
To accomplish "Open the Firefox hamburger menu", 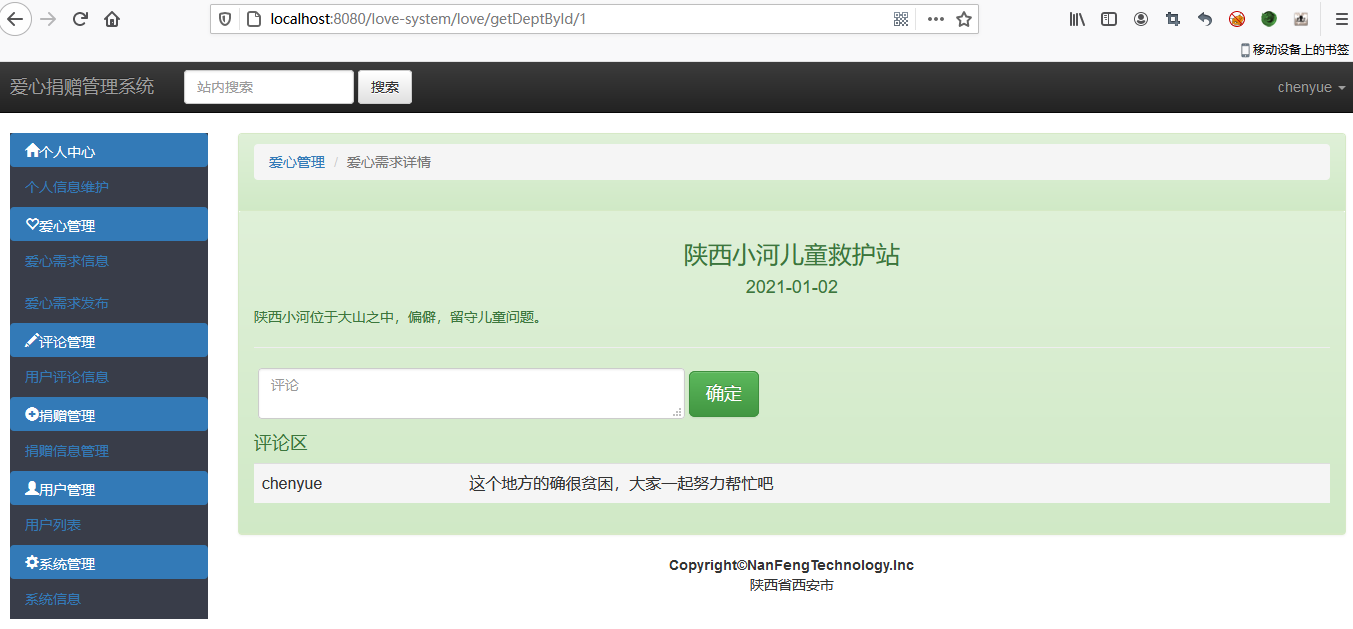I will point(1341,18).
